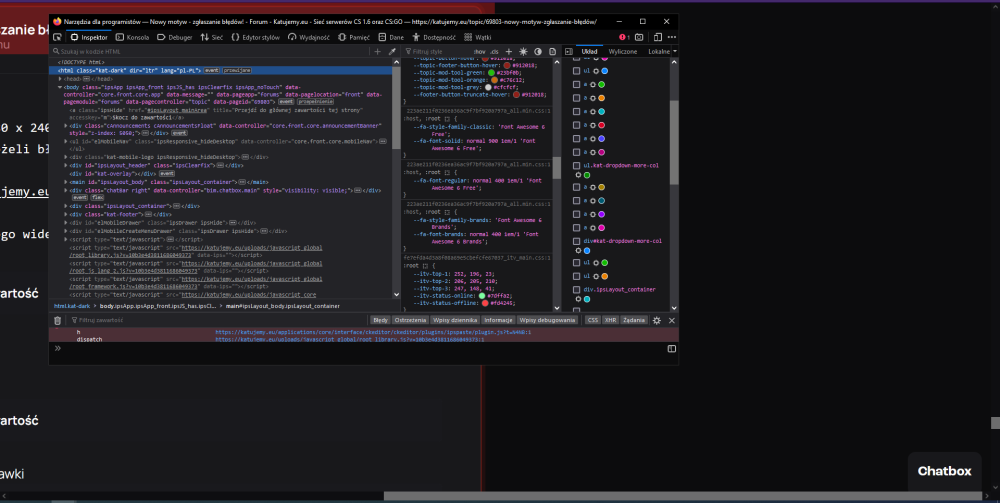
Task: Toggle print media simulation page icon
Action: coord(552,52)
